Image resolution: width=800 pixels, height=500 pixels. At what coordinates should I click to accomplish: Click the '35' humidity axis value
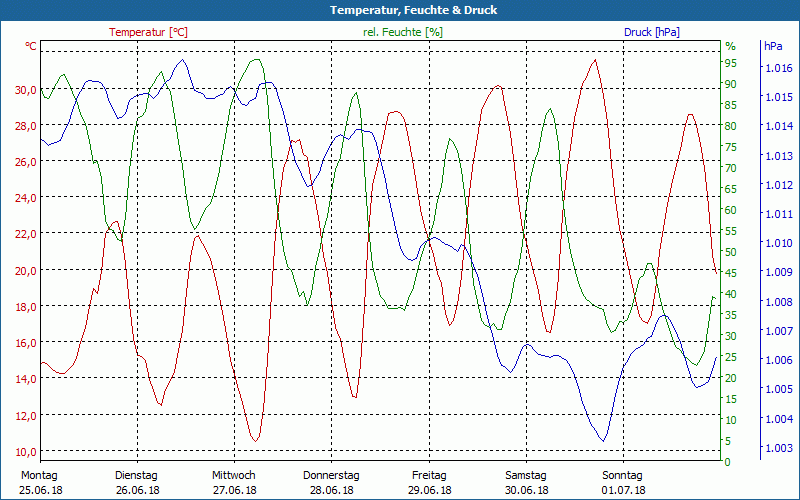[731, 315]
